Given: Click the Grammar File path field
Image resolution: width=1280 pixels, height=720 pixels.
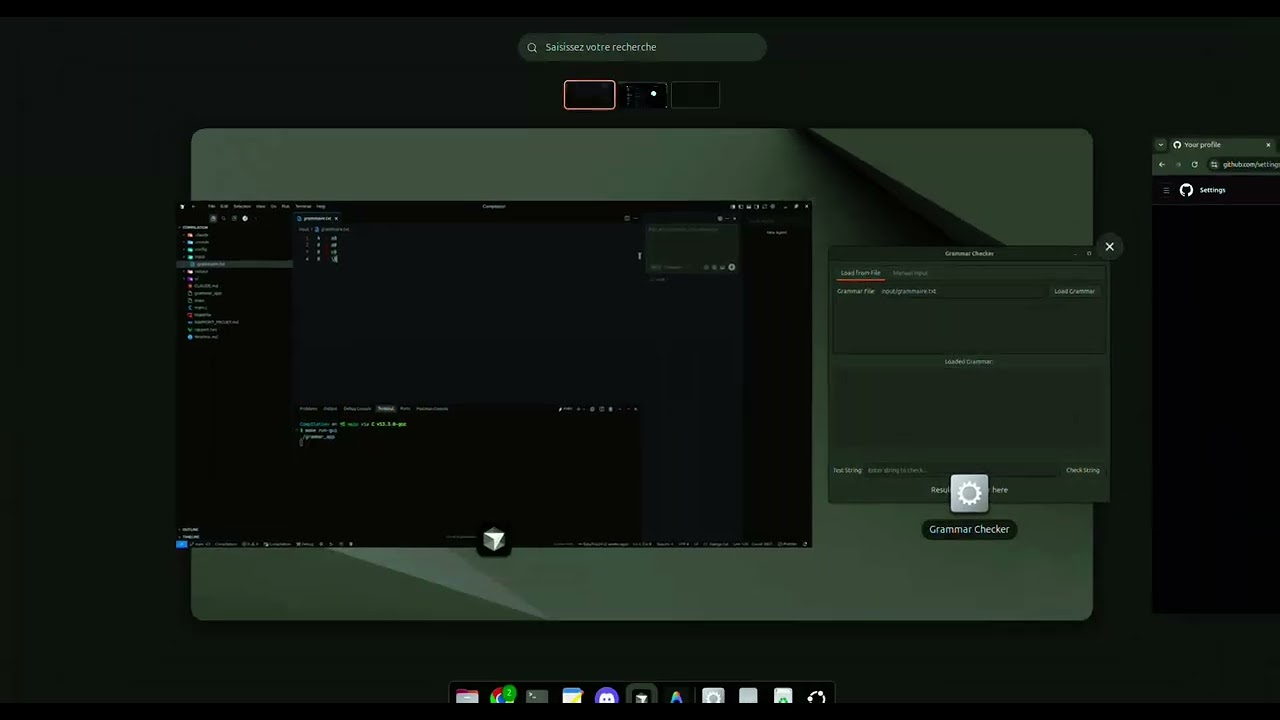Looking at the screenshot, I should point(962,291).
